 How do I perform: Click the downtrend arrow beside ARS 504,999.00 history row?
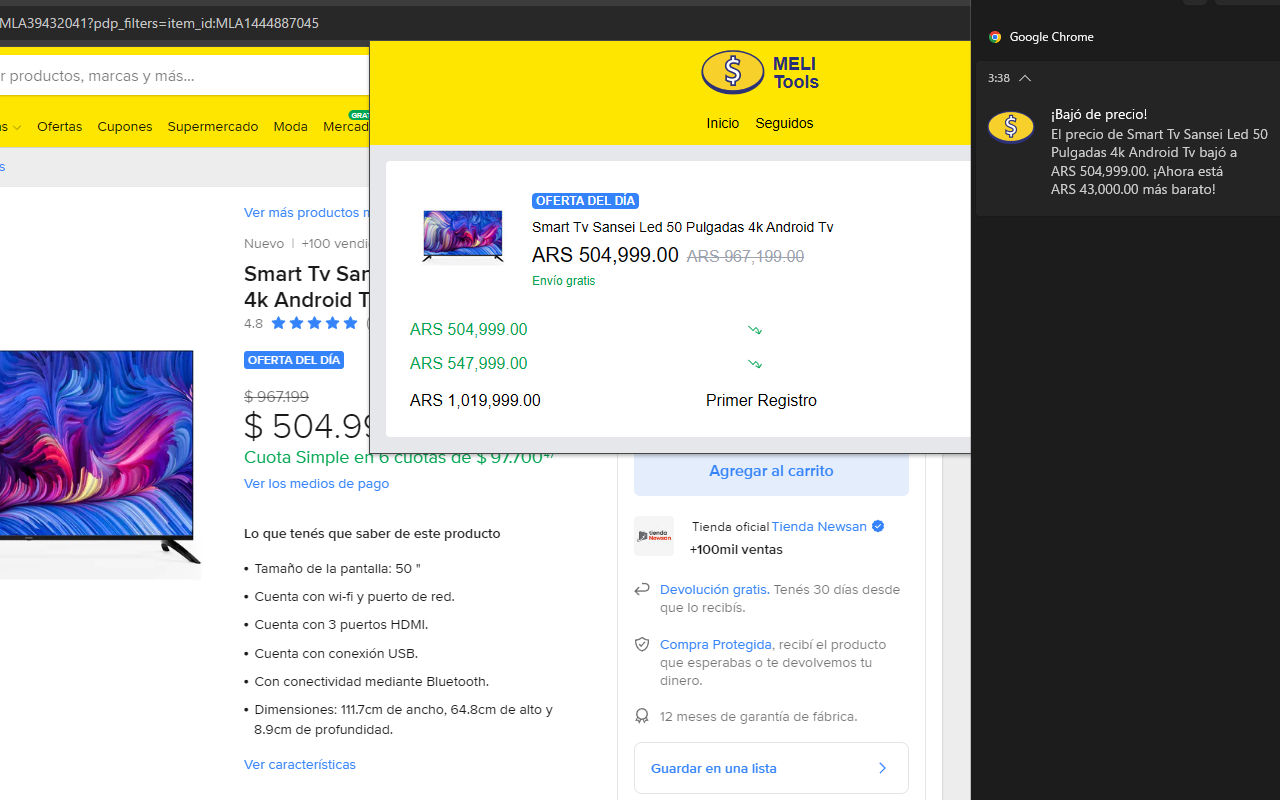(754, 330)
